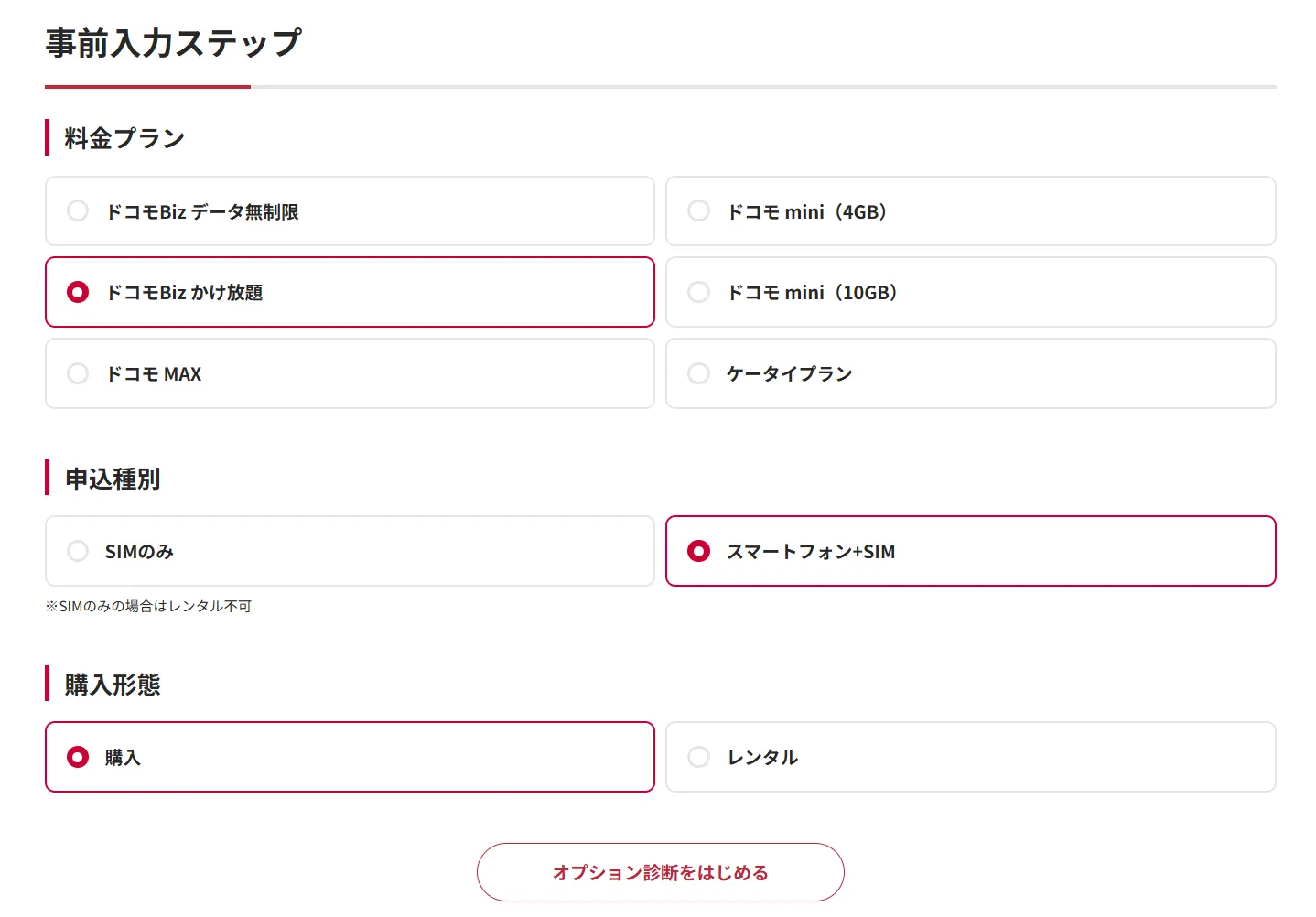Choose the ドコモ mini（4GB） plan option
Image resolution: width=1316 pixels, height=917 pixels.
pyautogui.click(x=970, y=211)
